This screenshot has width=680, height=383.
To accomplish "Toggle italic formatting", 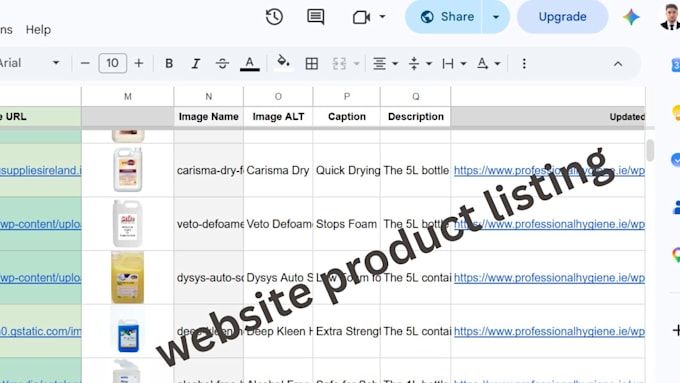I will (x=196, y=64).
